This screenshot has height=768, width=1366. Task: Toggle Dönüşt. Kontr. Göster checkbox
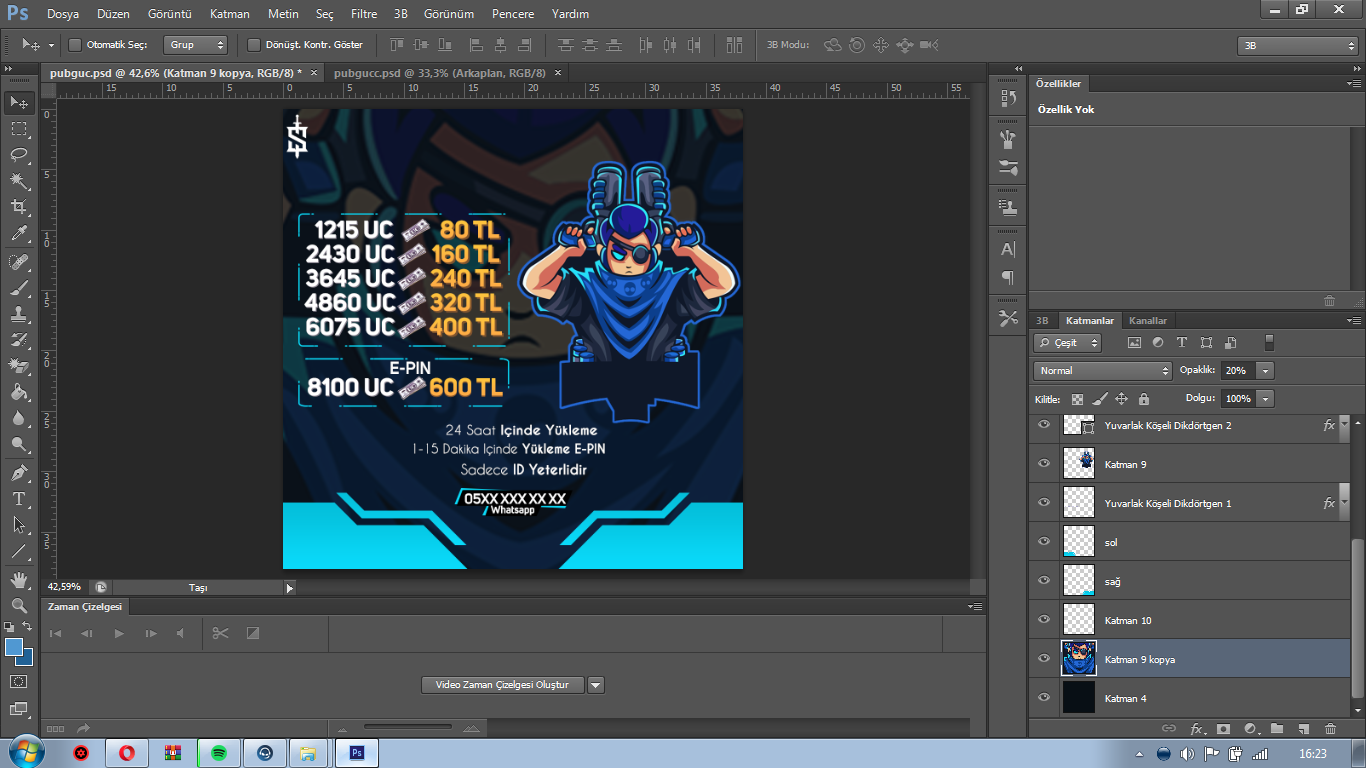click(254, 45)
